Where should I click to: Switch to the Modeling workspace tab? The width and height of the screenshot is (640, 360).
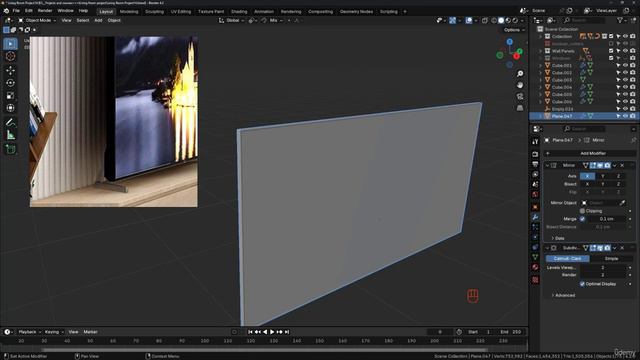(129, 11)
